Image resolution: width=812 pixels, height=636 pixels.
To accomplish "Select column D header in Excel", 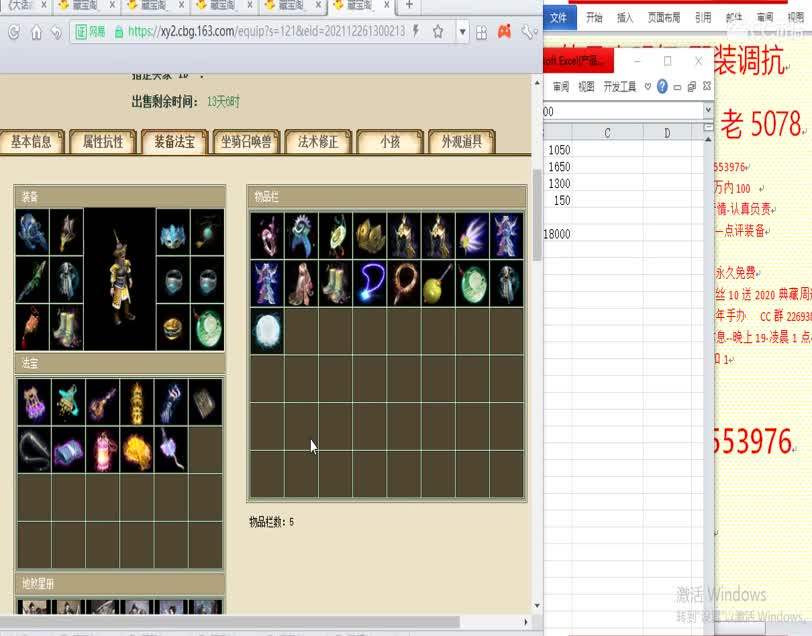I will click(x=667, y=133).
